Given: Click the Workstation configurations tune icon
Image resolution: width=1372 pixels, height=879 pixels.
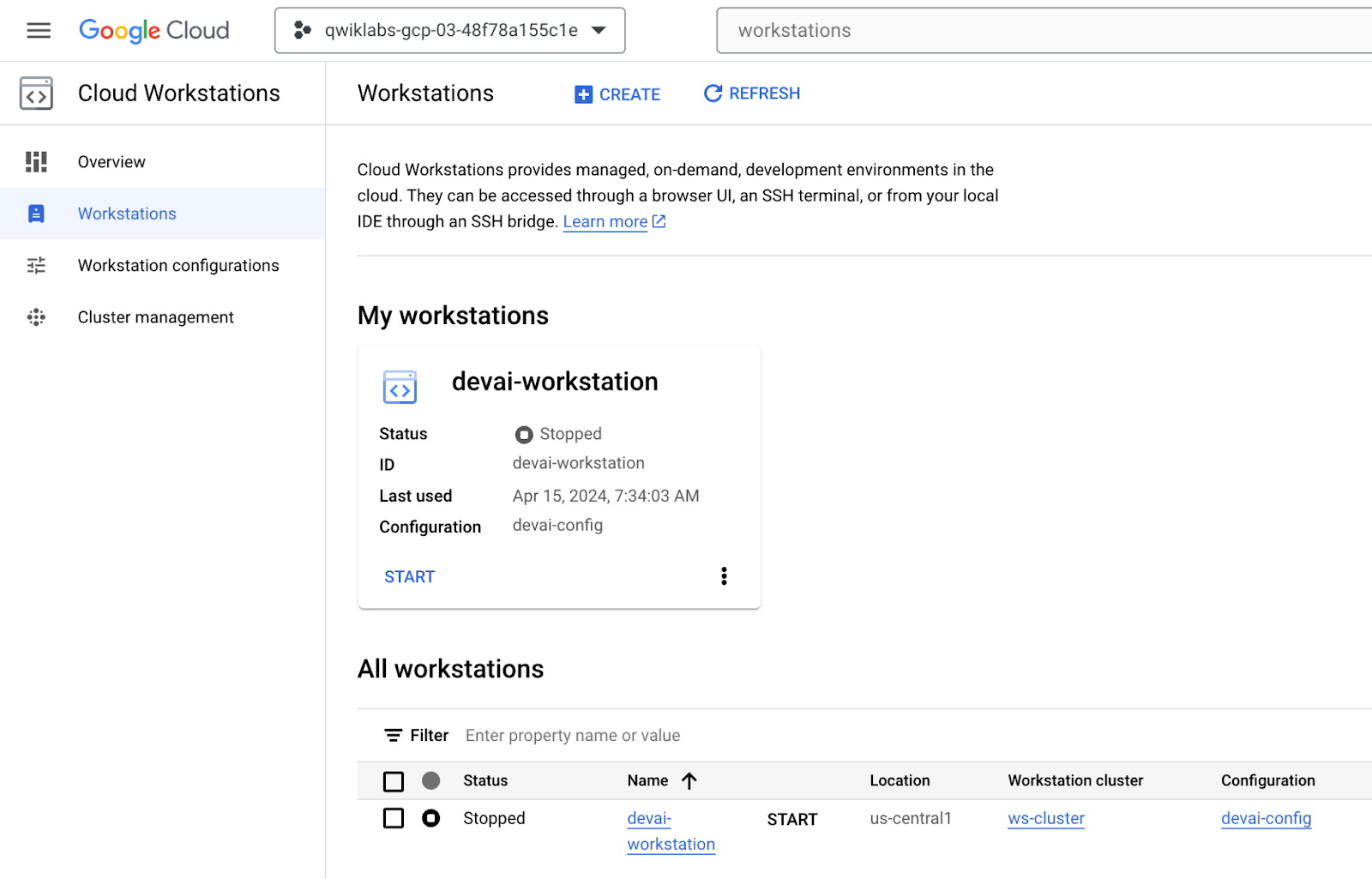Looking at the screenshot, I should [x=36, y=266].
